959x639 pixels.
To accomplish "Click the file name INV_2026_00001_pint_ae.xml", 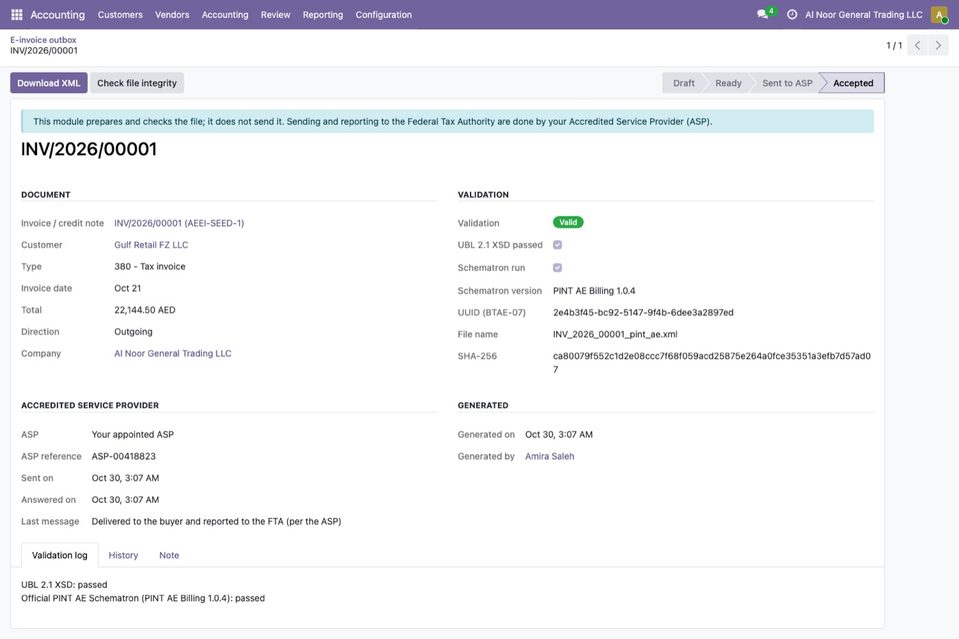I will 615,334.
